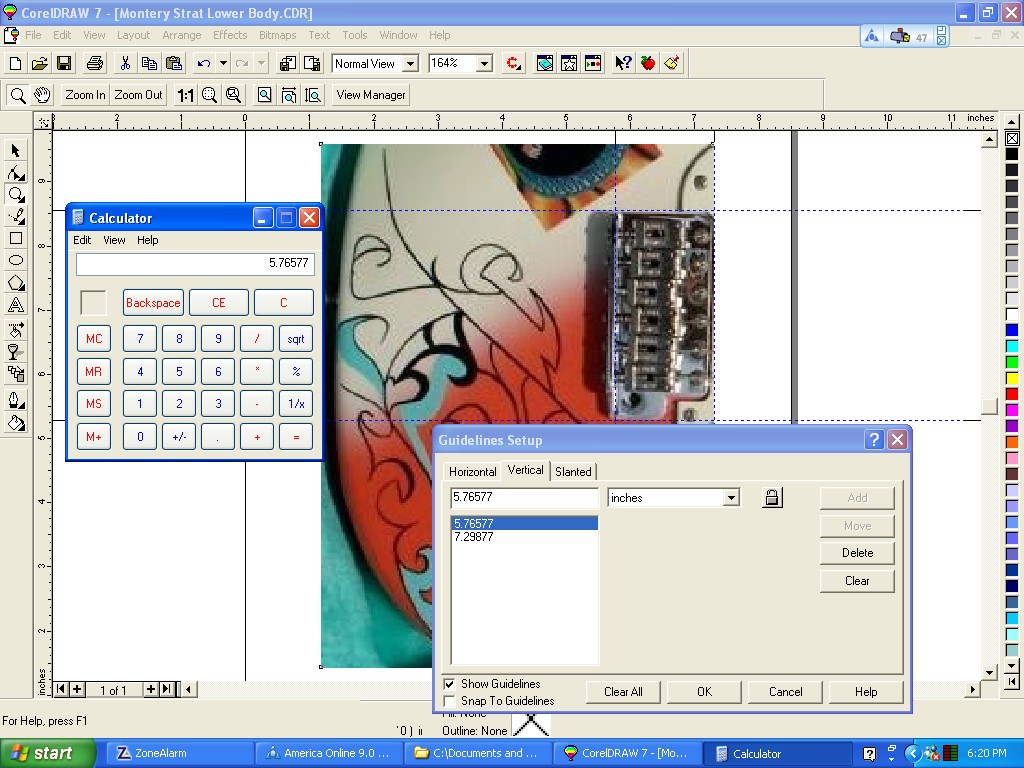Undo the last action with the Undo arrow

204,63
